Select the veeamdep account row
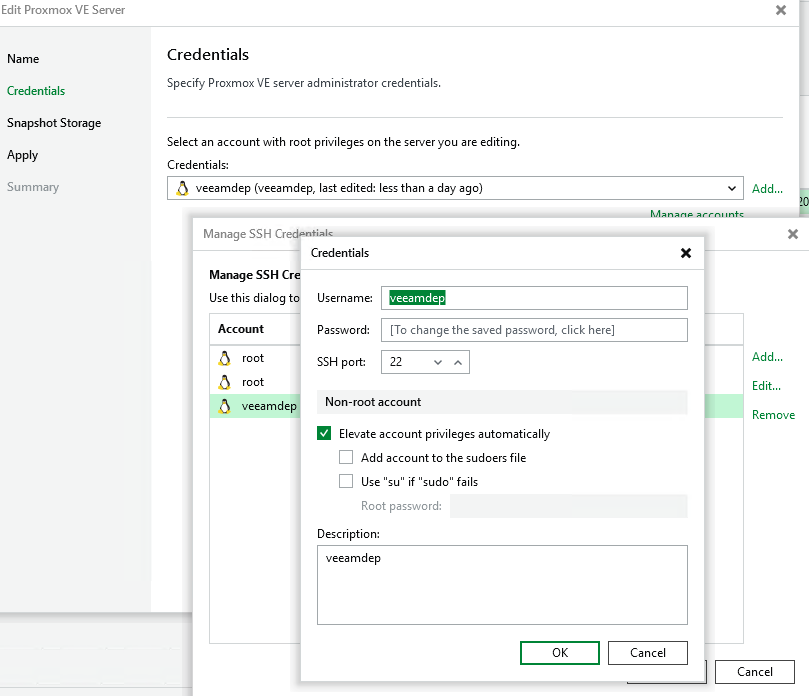809x696 pixels. (x=255, y=406)
